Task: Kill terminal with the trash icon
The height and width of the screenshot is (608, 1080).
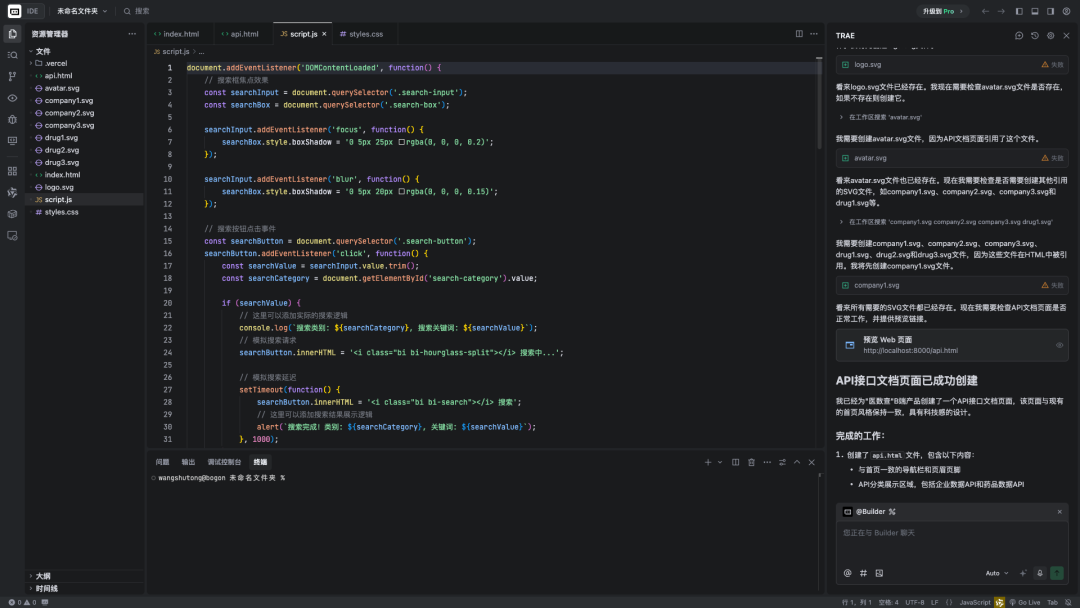Action: pyautogui.click(x=751, y=462)
